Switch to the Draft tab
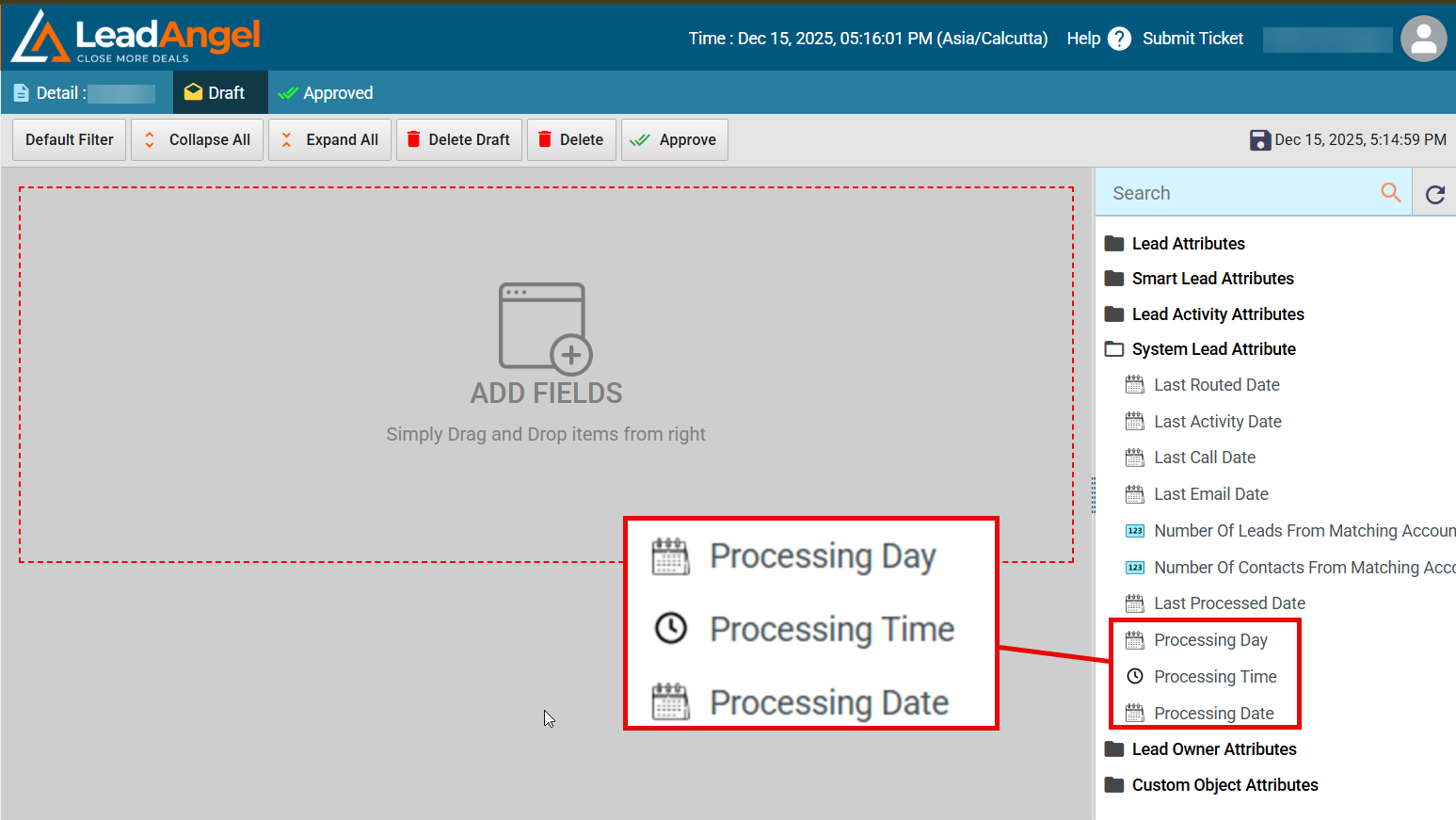Viewport: 1456px width, 820px height. 216,92
